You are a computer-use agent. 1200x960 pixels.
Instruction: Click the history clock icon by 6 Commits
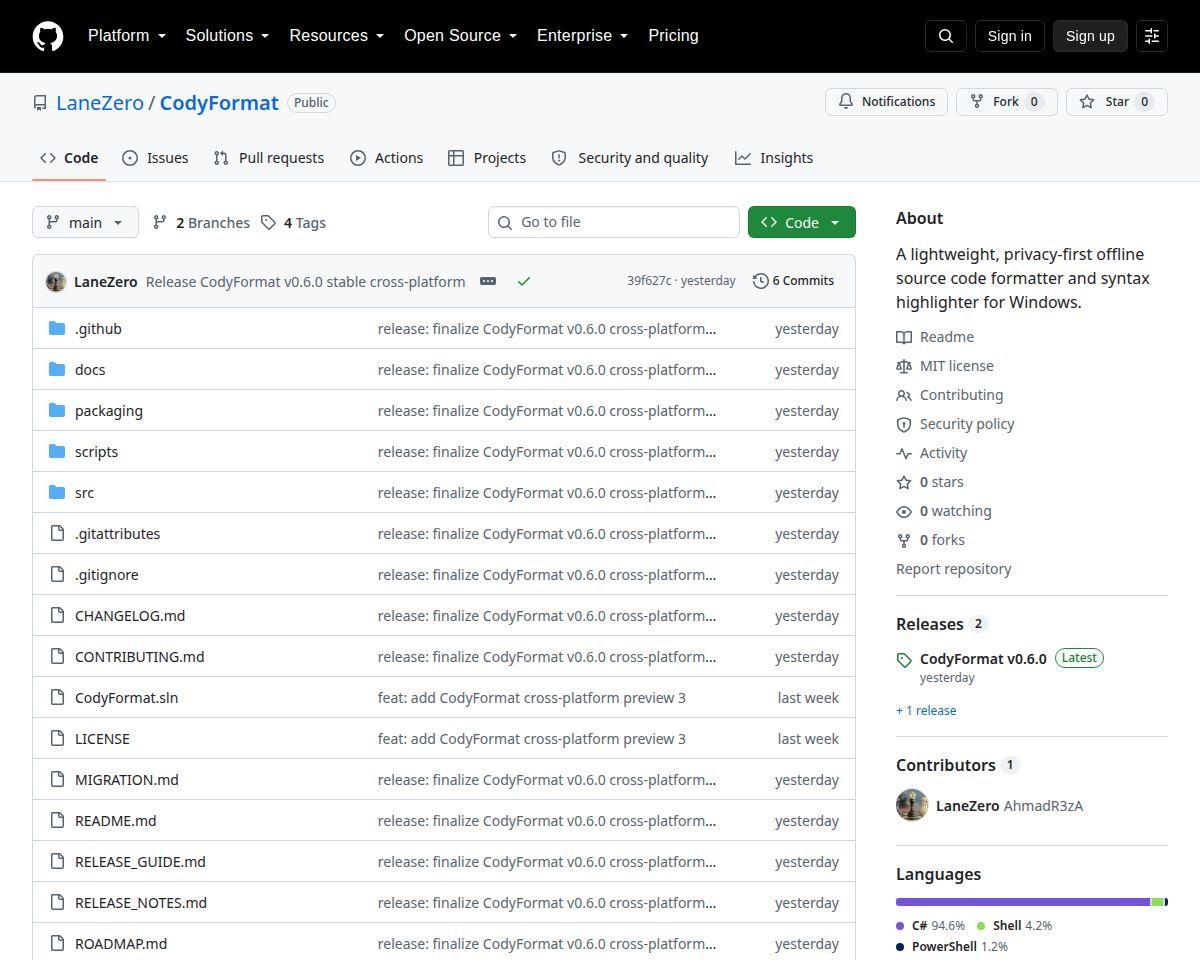(760, 281)
